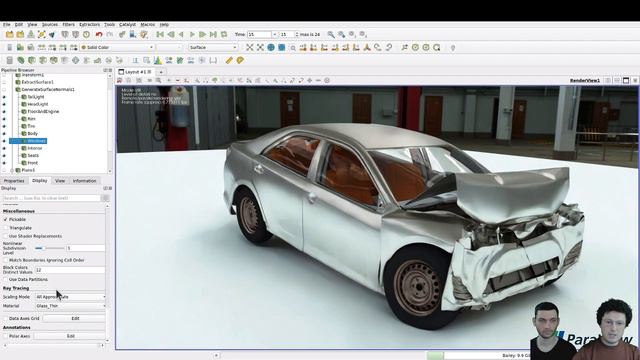The width and height of the screenshot is (640, 360).
Task: Tick the Data Axes Grid checkbox
Action: 6,318
